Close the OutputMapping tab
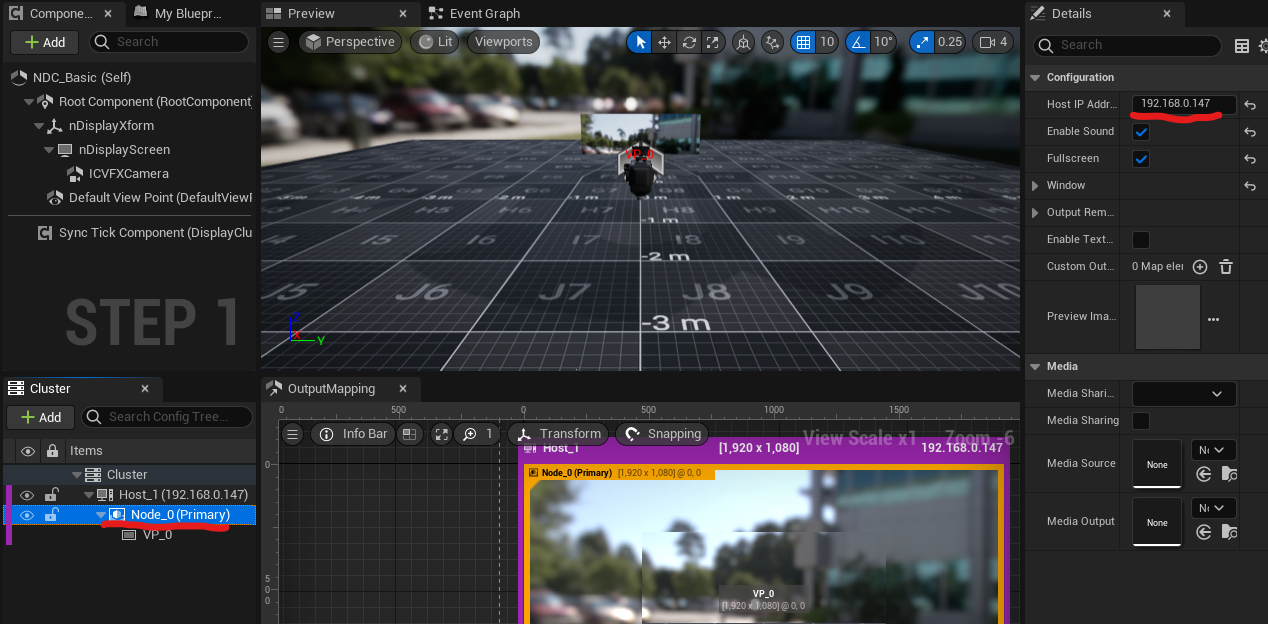Viewport: 1268px width, 624px height. 404,389
